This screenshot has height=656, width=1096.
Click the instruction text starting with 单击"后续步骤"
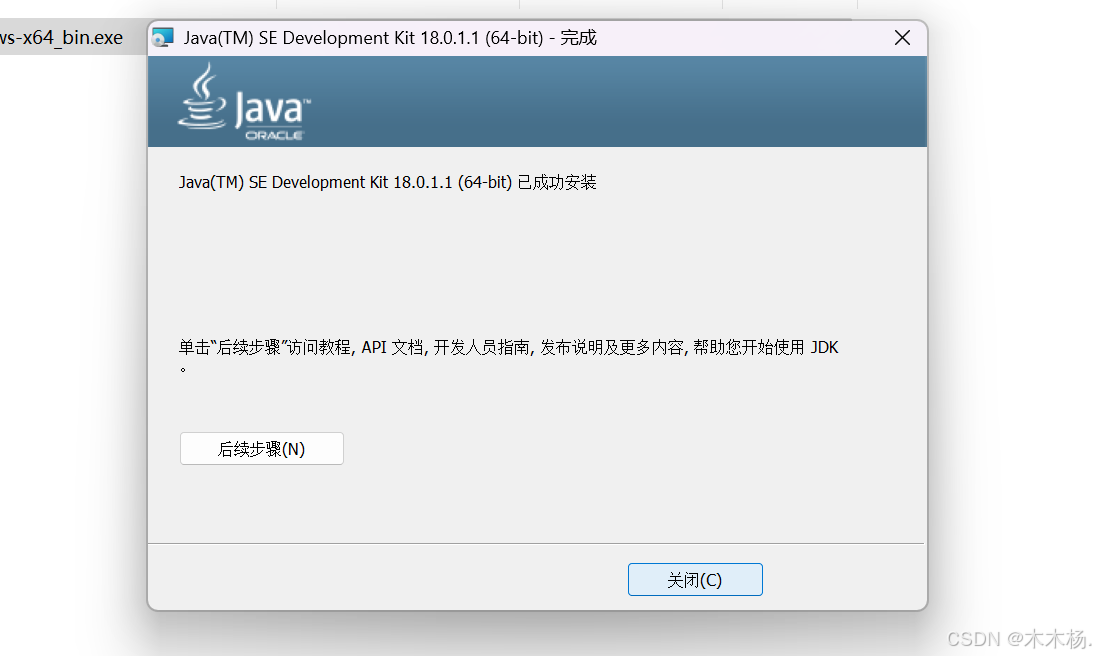(508, 356)
